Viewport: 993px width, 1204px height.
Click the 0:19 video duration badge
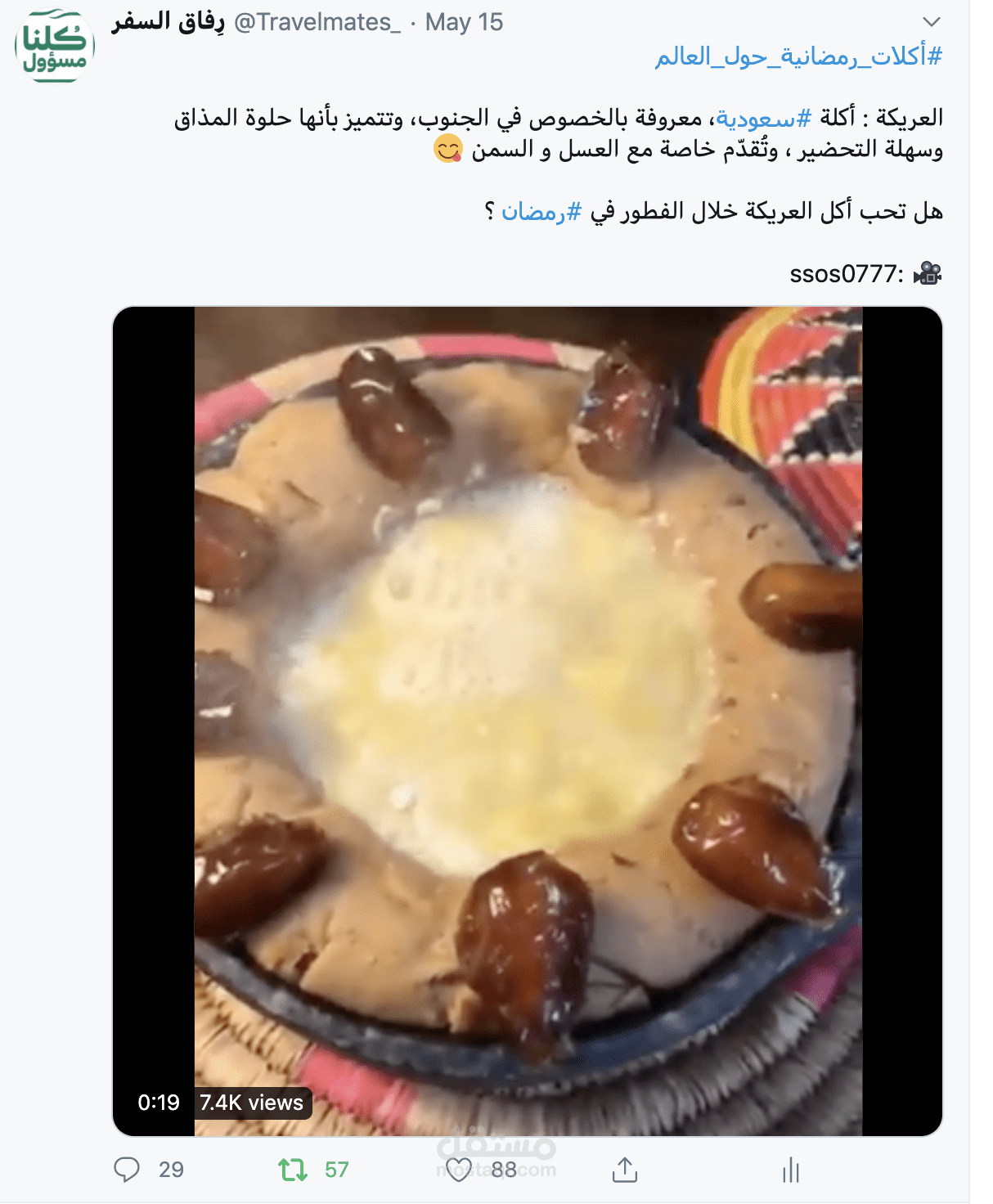pyautogui.click(x=159, y=1103)
